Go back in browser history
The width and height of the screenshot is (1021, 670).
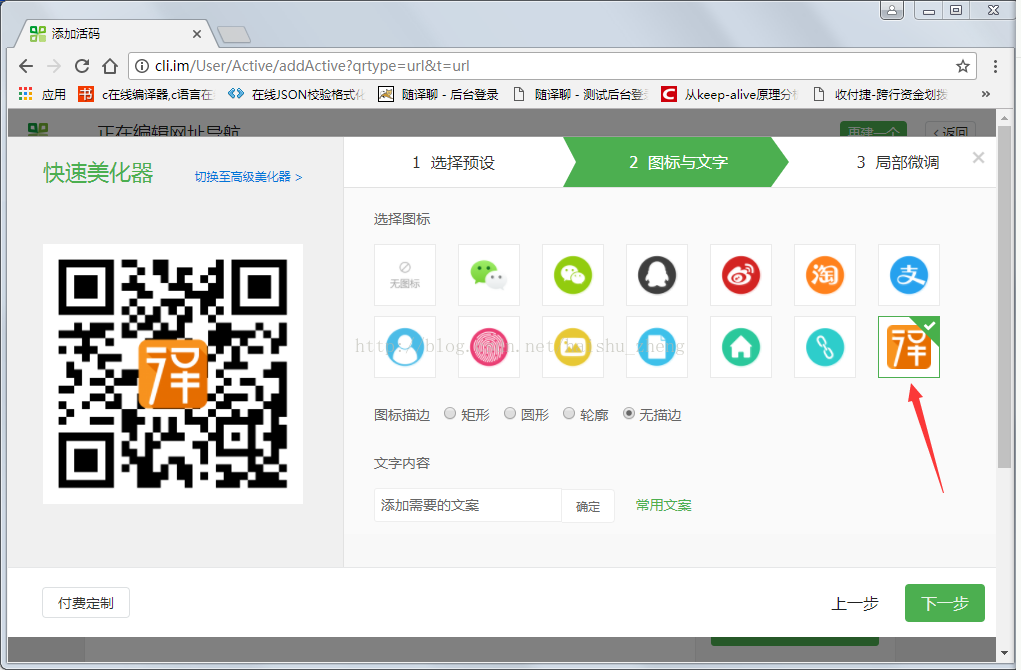click(26, 66)
